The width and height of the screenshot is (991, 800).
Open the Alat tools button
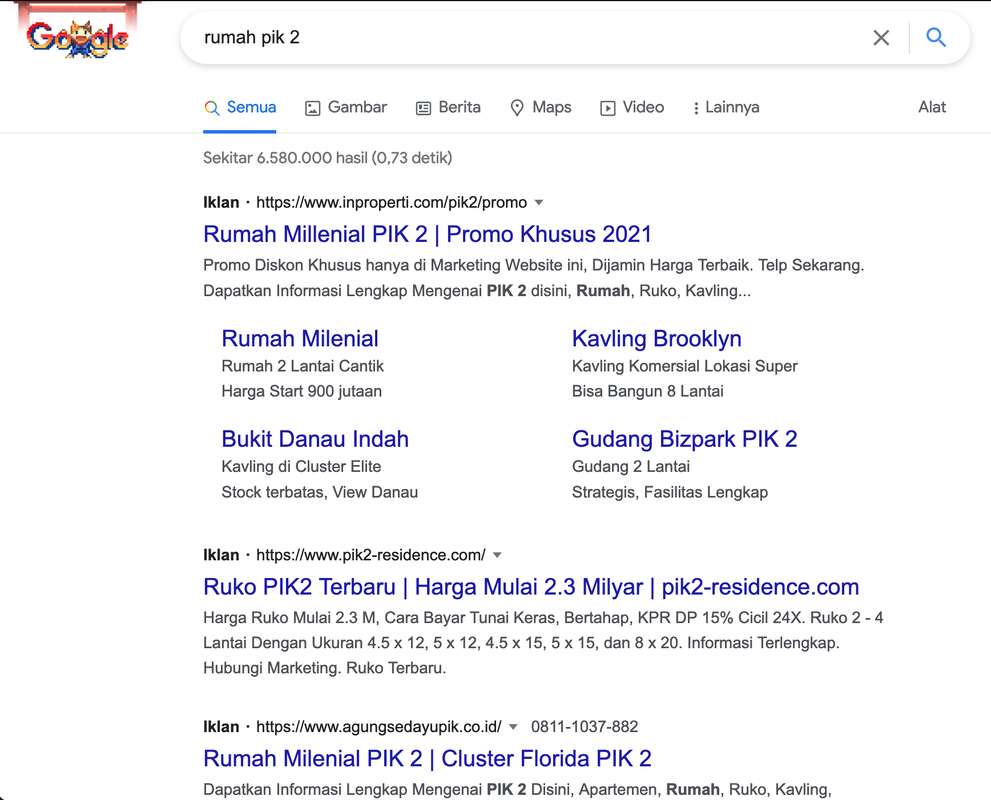[x=931, y=108]
